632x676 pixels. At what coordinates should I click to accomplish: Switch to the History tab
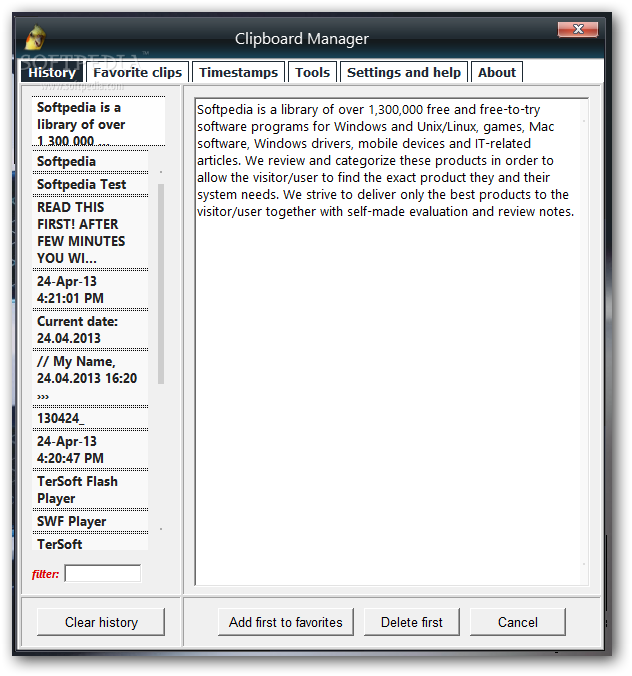[52, 72]
